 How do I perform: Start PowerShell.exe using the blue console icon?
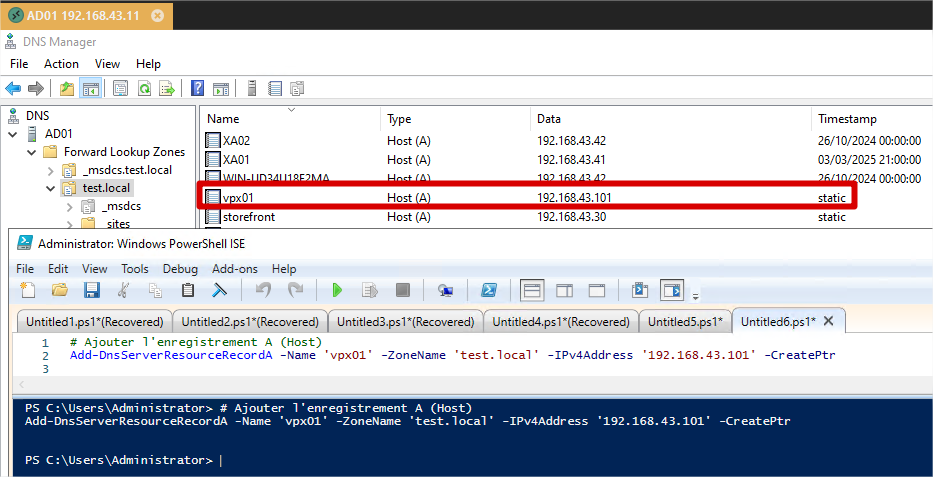pos(489,290)
